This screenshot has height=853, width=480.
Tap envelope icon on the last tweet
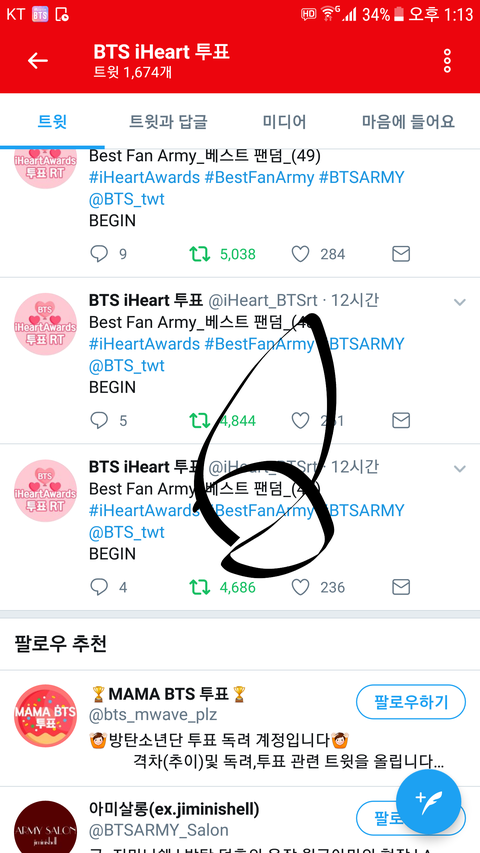tap(401, 587)
